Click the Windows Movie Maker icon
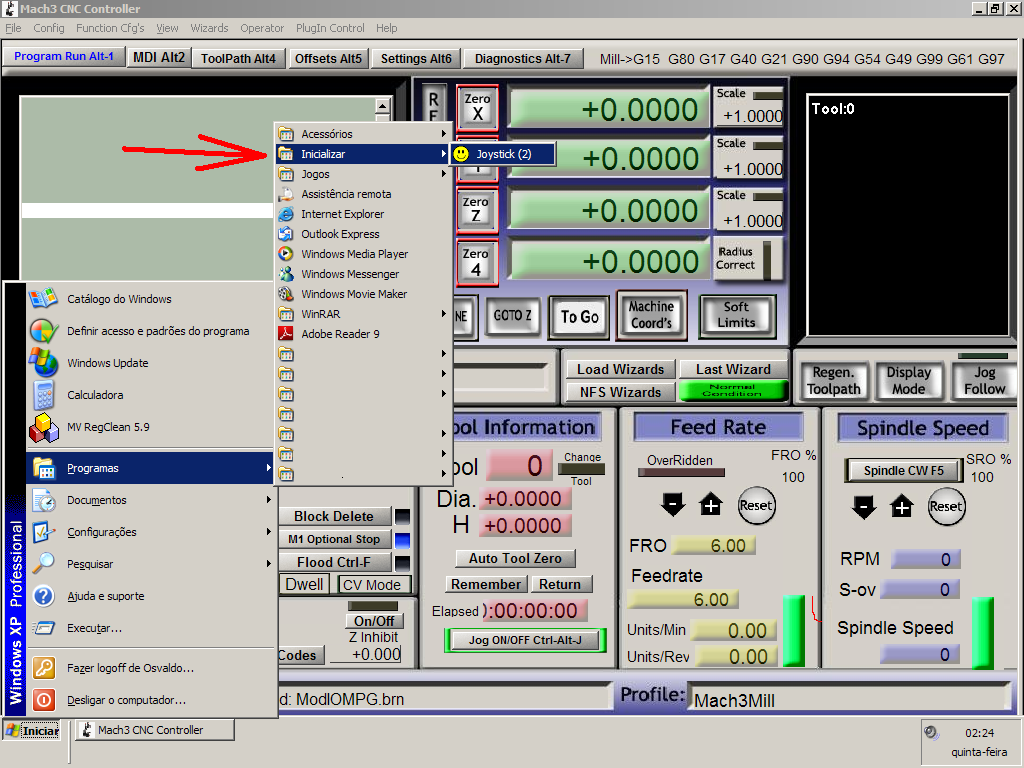The width and height of the screenshot is (1024, 768). [286, 294]
